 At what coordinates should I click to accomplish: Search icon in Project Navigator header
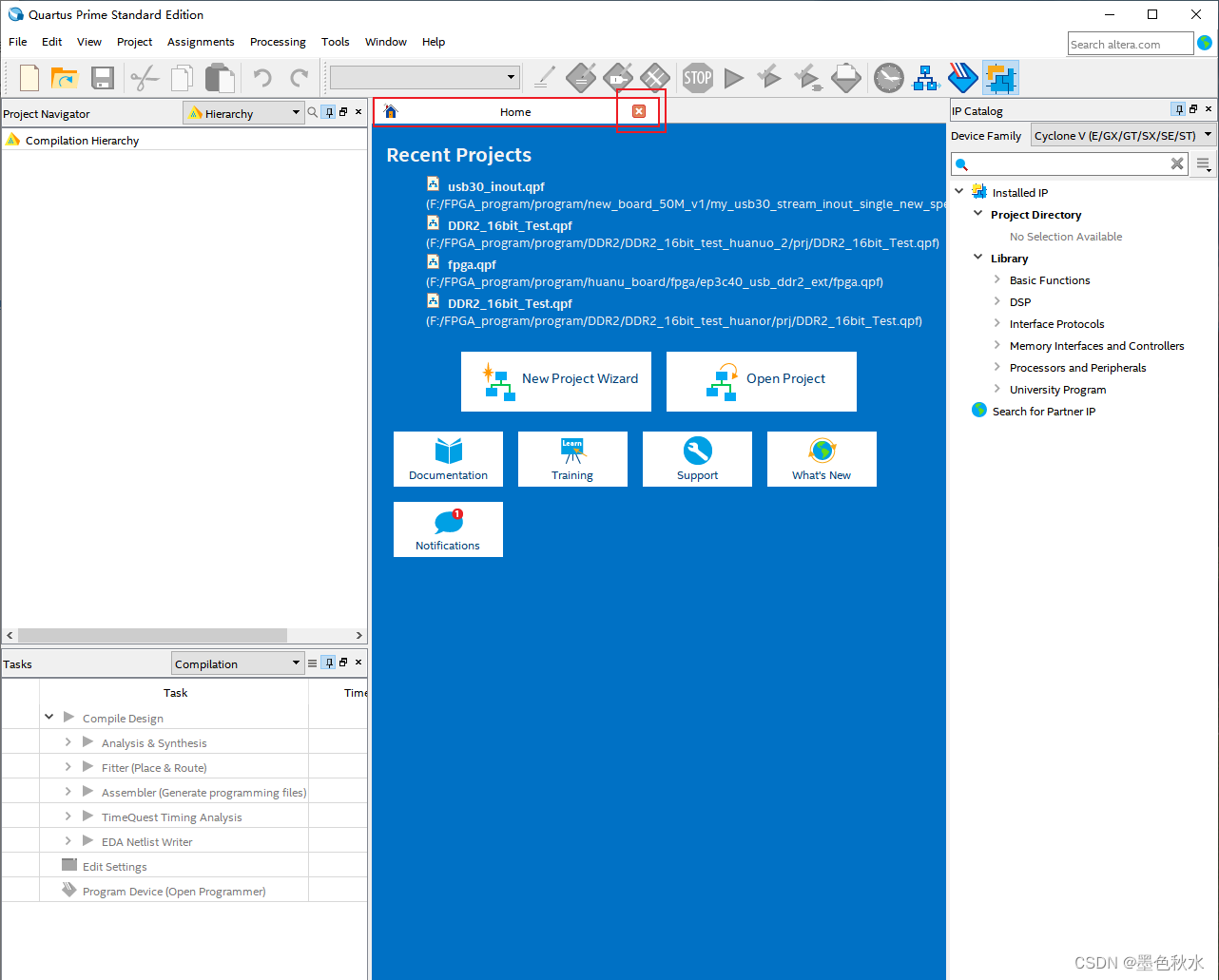click(312, 112)
